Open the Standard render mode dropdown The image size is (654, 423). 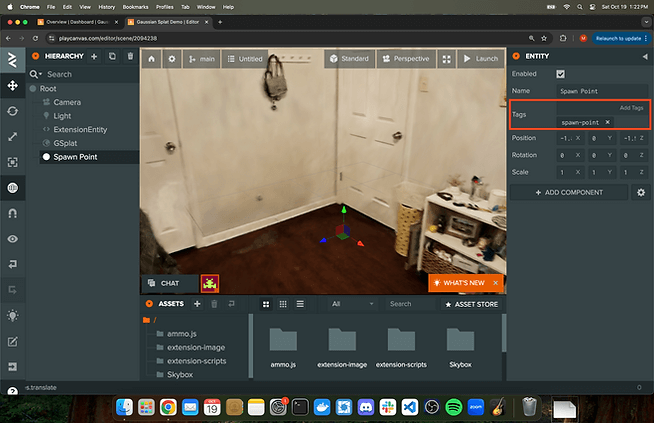coord(348,59)
